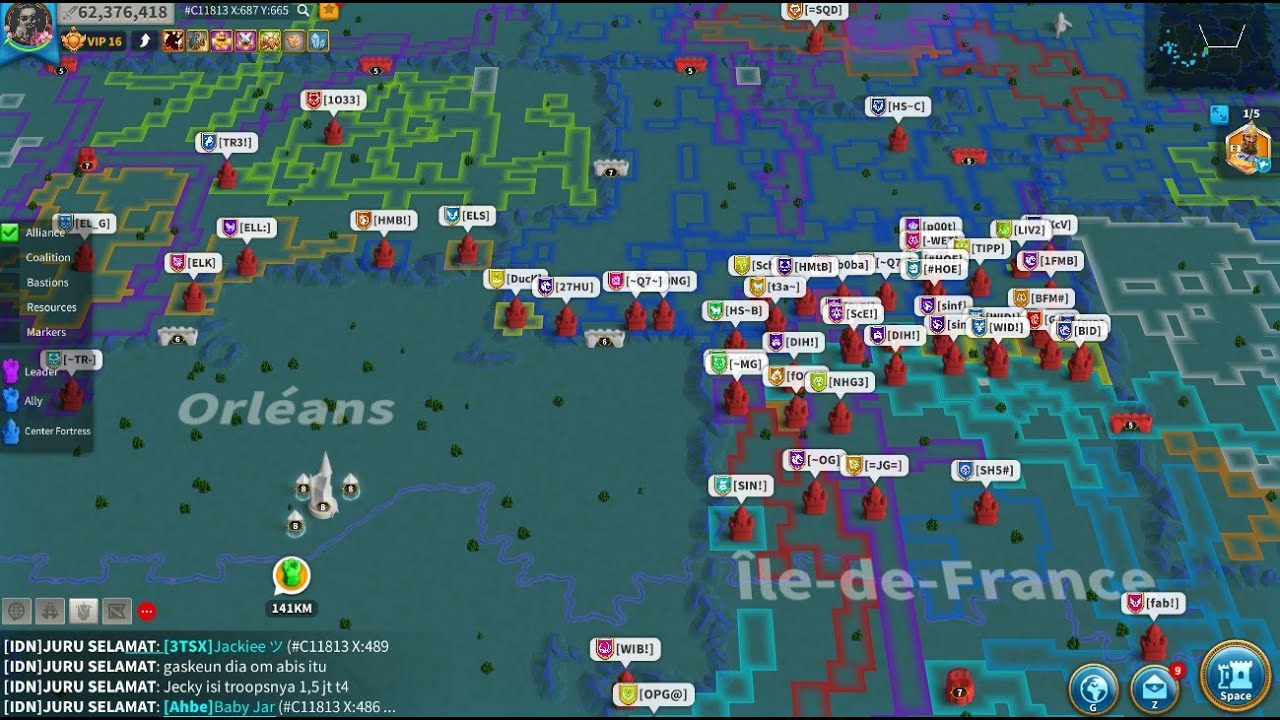Select the [=JG=] alliance marker
Screen dimensions: 1280x720
(x=874, y=465)
